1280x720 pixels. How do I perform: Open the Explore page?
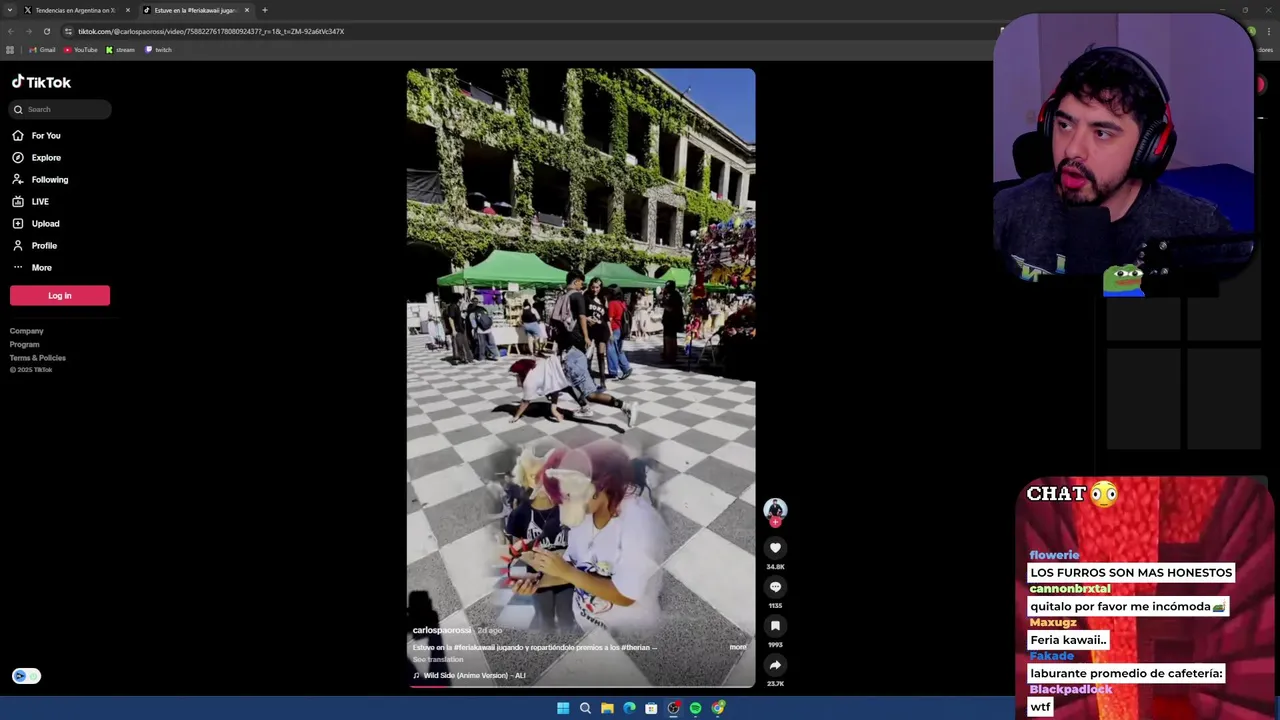pyautogui.click(x=37, y=157)
